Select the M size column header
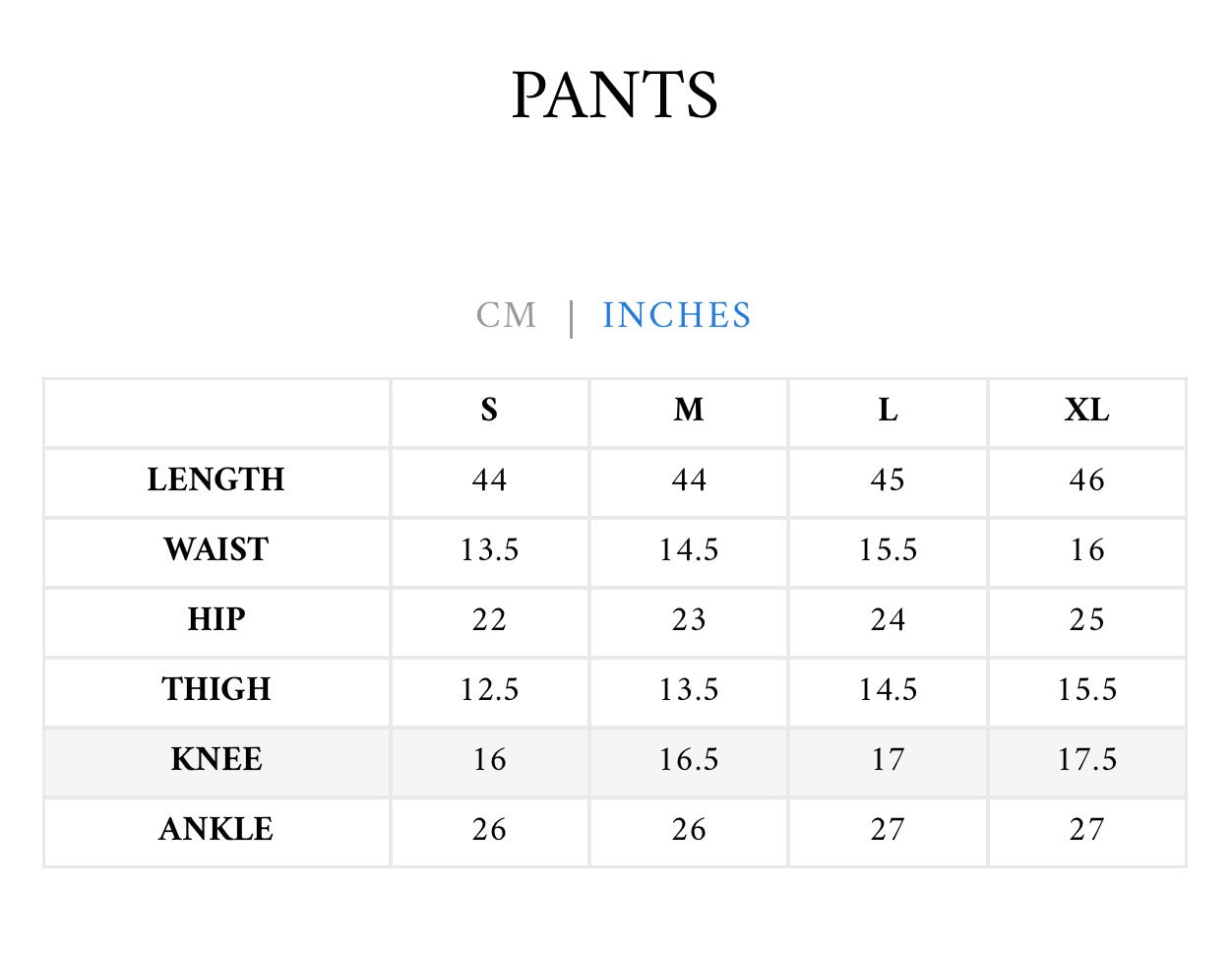Screen dimensions: 1232x953 (689, 410)
